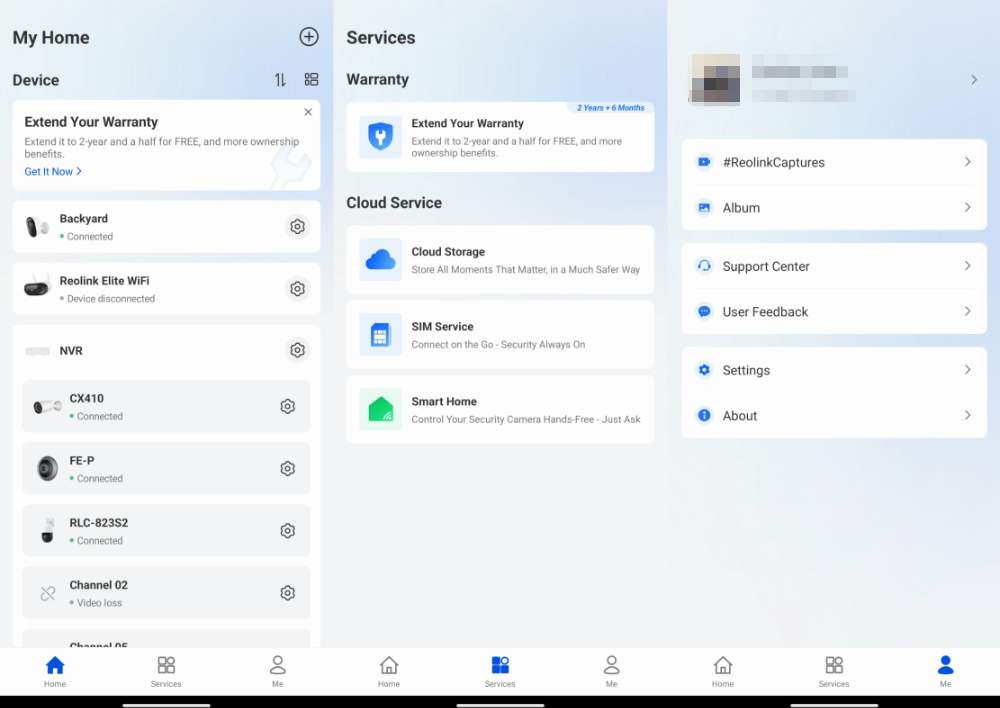
Task: Click the "2 Years + 6 Months" badge
Action: (x=610, y=108)
